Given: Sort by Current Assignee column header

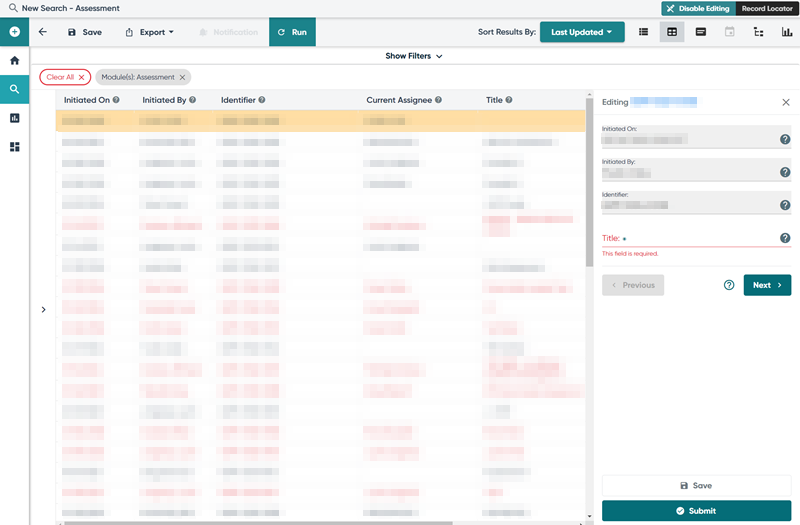Looking at the screenshot, I should click(399, 100).
